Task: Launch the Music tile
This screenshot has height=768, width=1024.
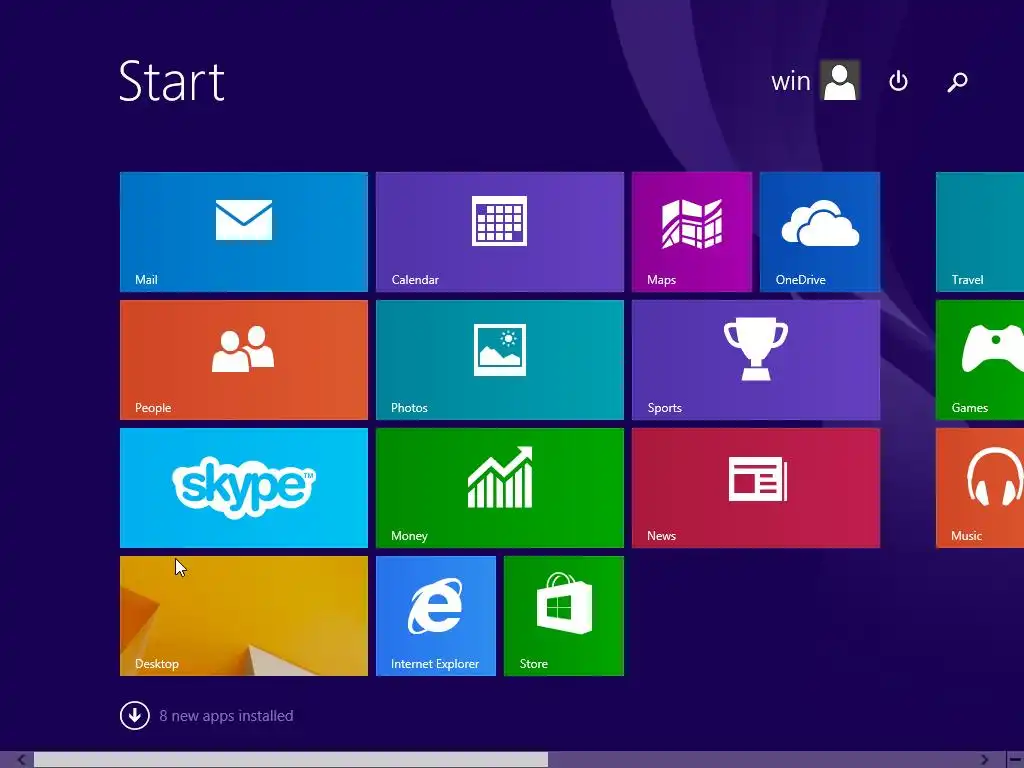Action: [x=980, y=488]
